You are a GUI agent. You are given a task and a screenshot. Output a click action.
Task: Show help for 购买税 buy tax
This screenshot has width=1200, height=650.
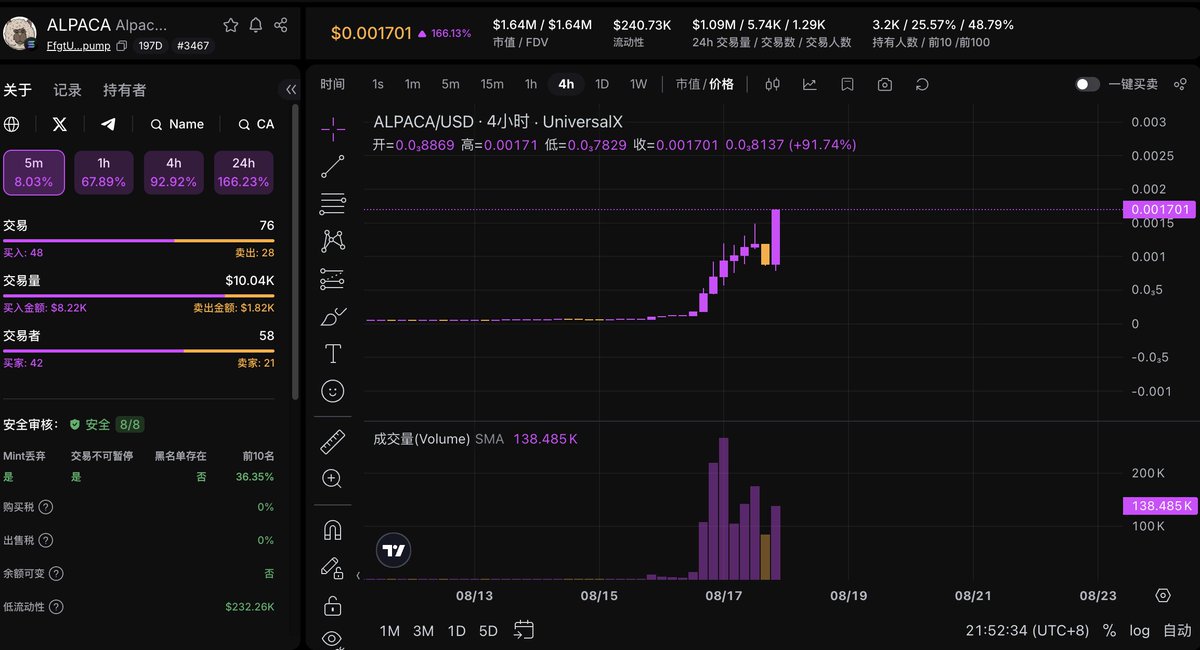(46, 507)
